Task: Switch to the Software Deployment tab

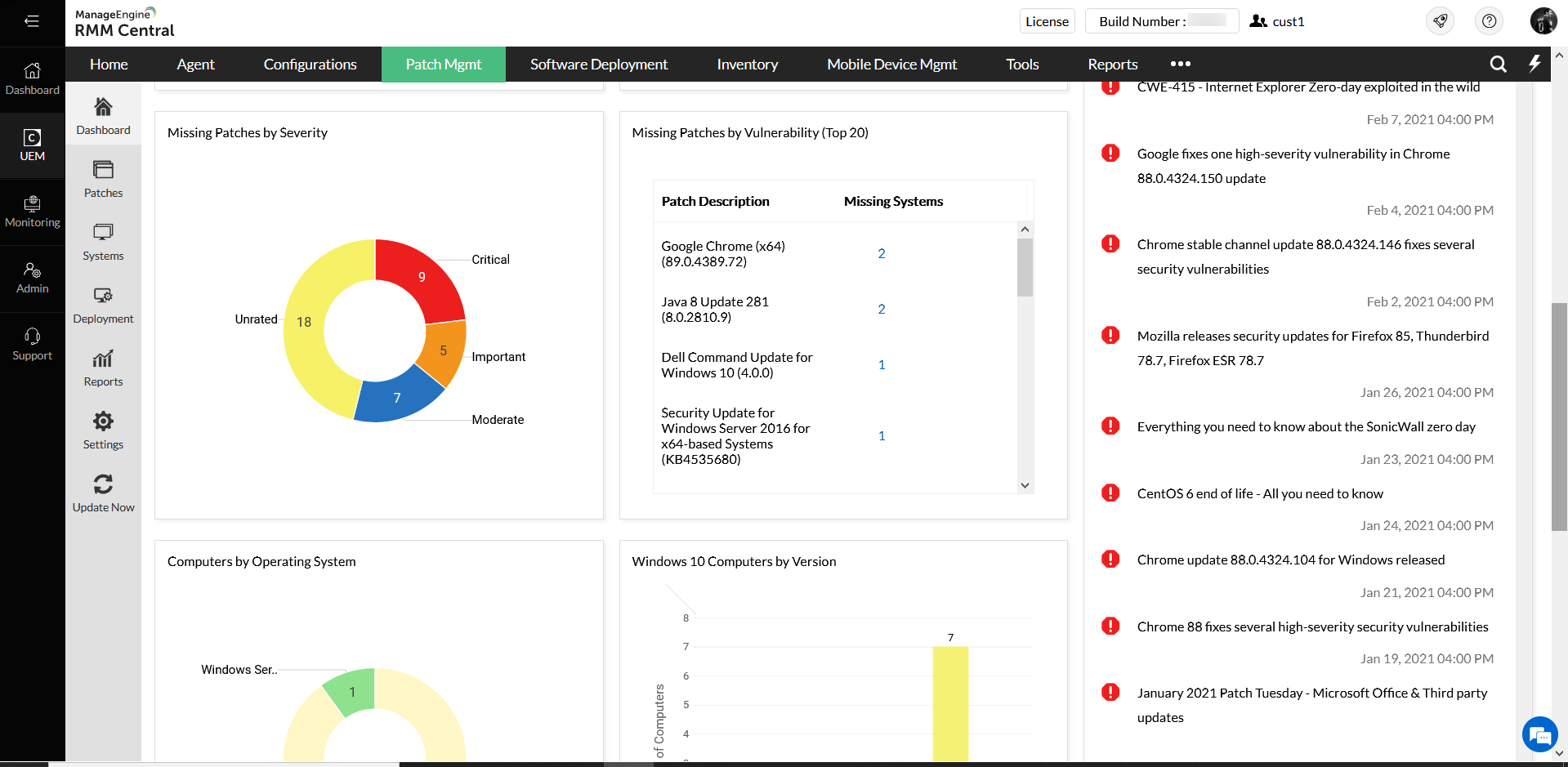Action: (x=598, y=65)
